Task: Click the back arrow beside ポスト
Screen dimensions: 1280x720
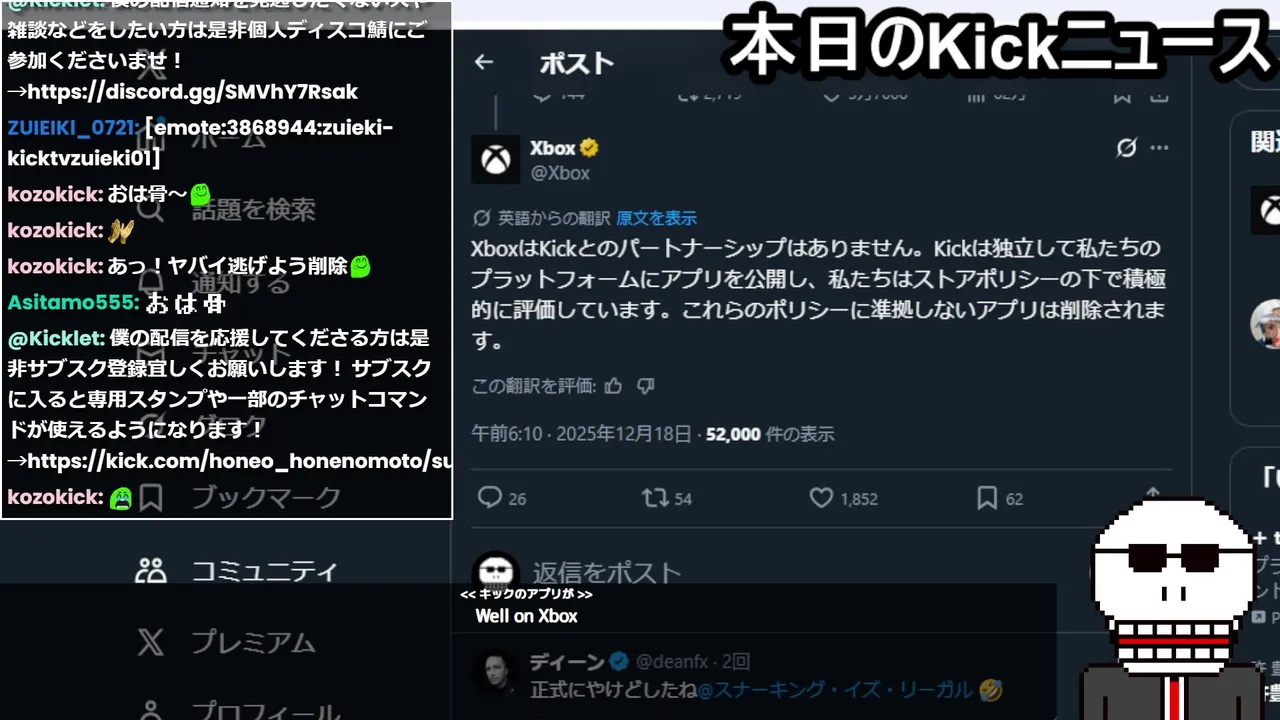Action: point(484,62)
